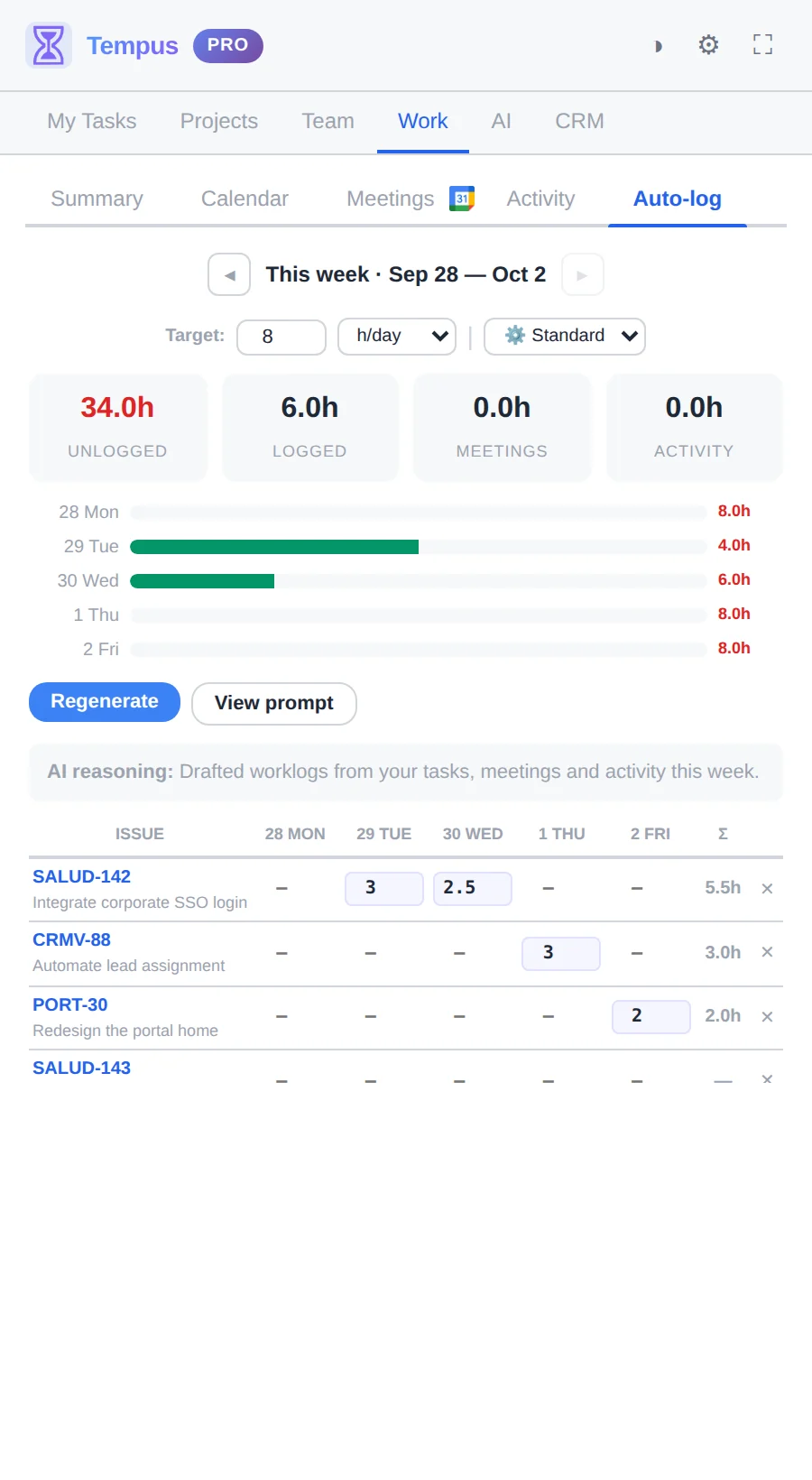Edit SALUD-142 Tuesday hours field

pyautogui.click(x=384, y=888)
